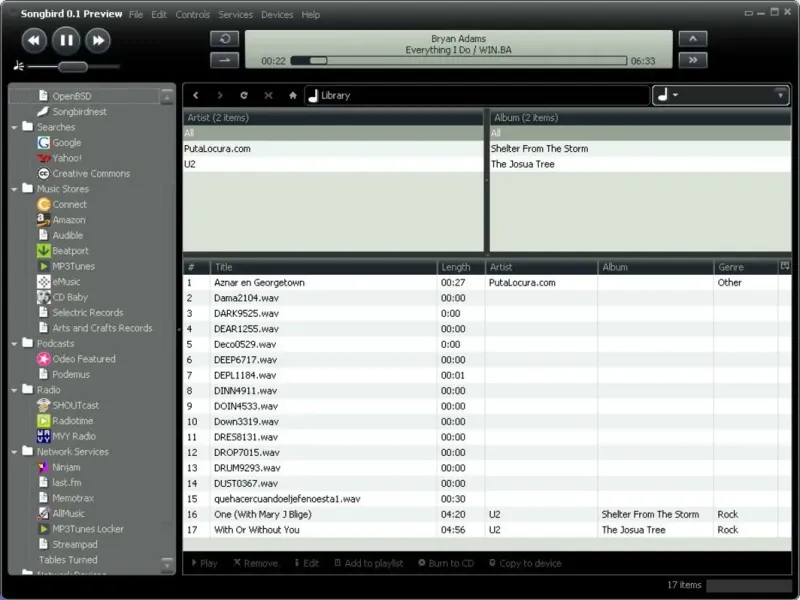Toggle the shuffle mode button
Image resolution: width=800 pixels, height=600 pixels.
[x=224, y=60]
